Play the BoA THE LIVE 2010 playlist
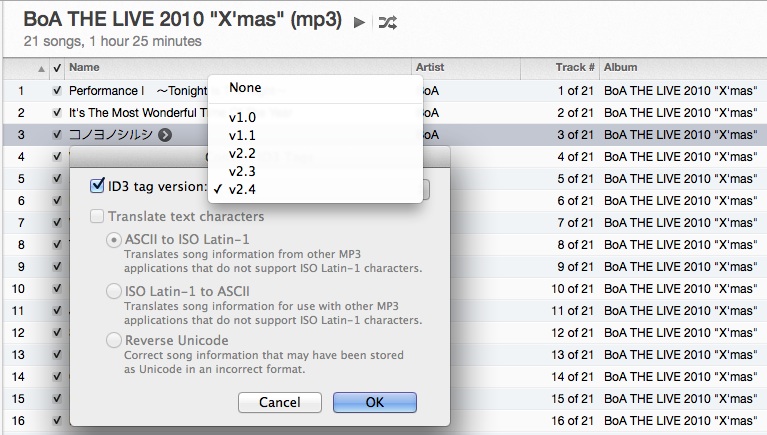This screenshot has height=435, width=767. (x=359, y=23)
